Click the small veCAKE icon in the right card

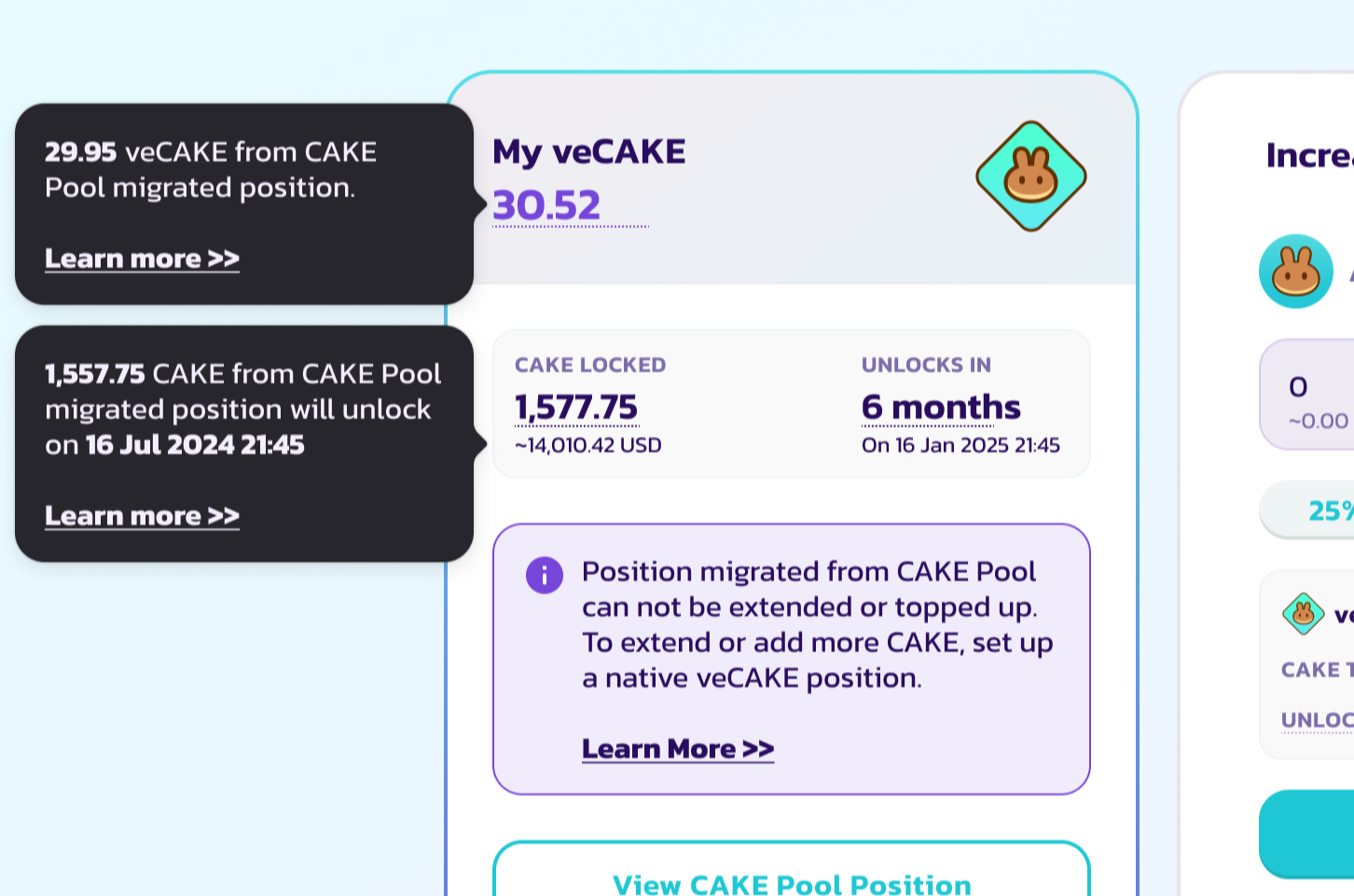1303,613
